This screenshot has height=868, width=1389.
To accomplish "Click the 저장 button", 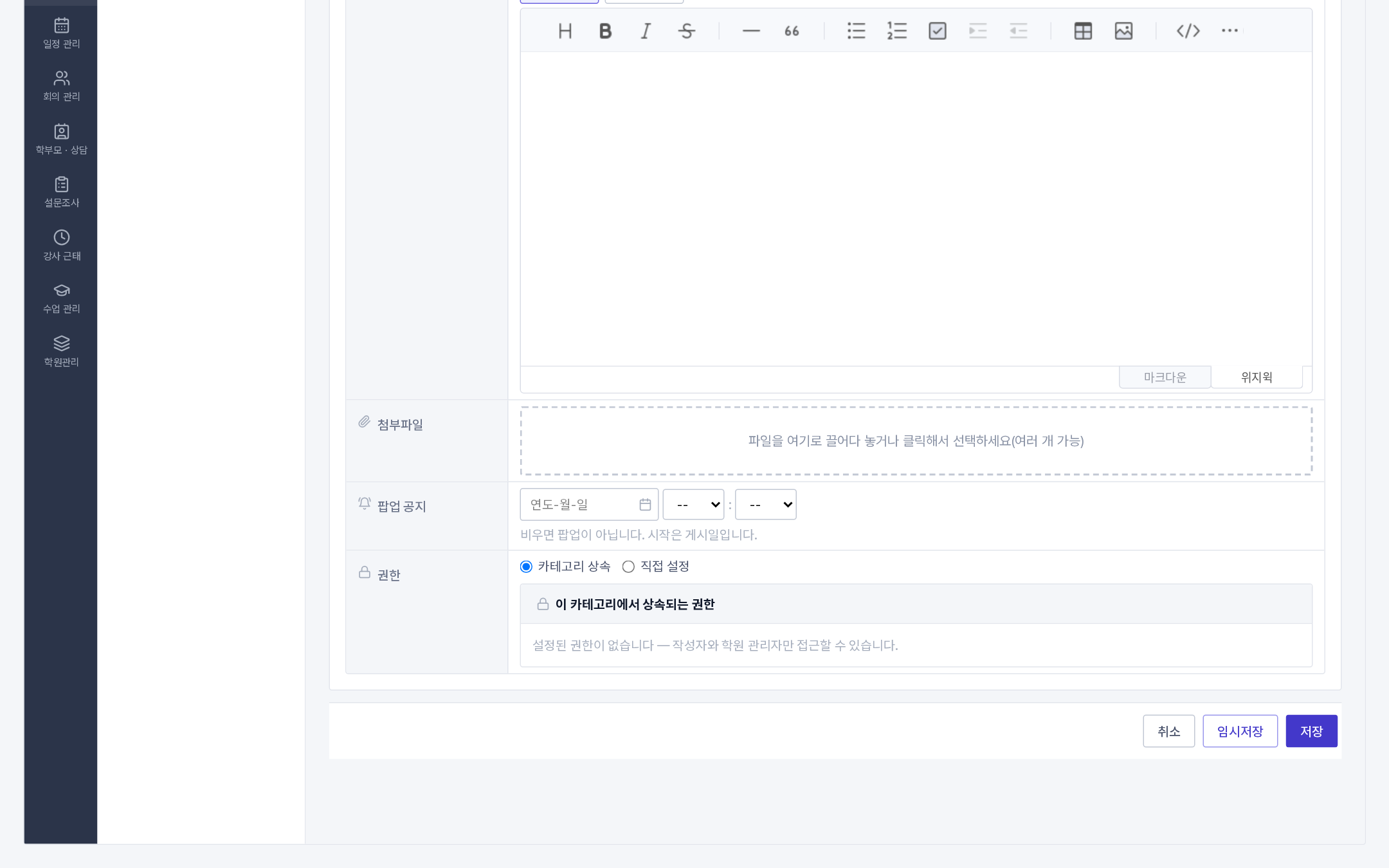I will click(1311, 731).
